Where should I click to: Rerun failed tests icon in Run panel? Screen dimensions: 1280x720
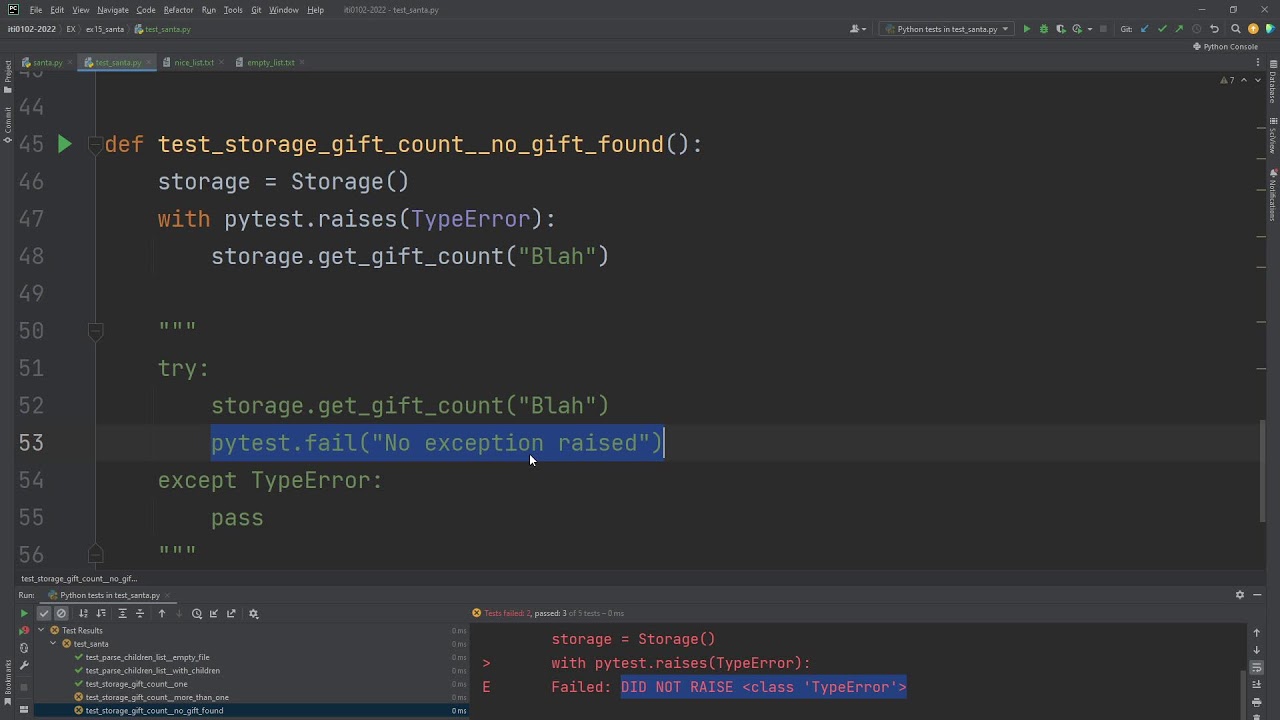coord(24,631)
